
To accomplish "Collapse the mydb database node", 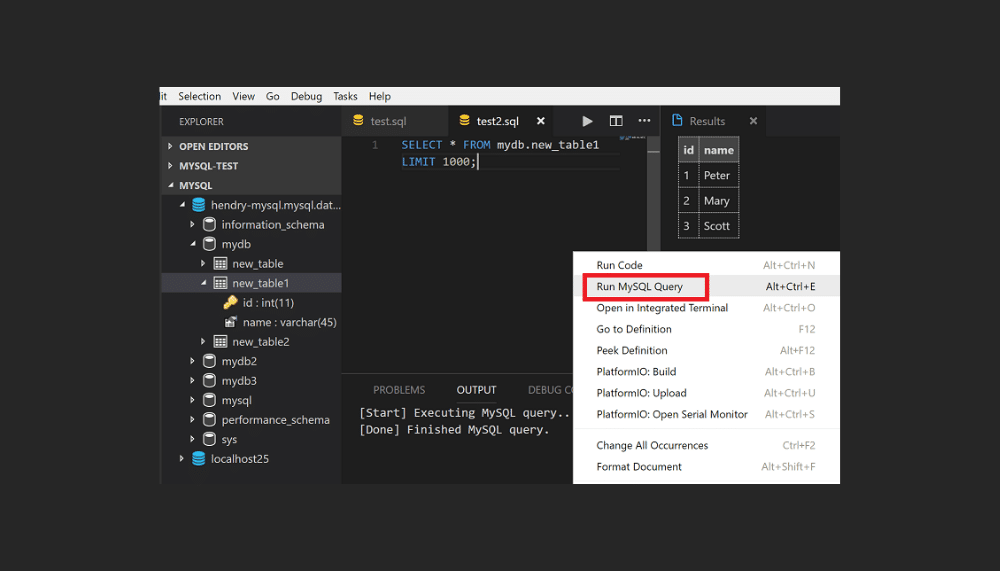I will pyautogui.click(x=193, y=244).
